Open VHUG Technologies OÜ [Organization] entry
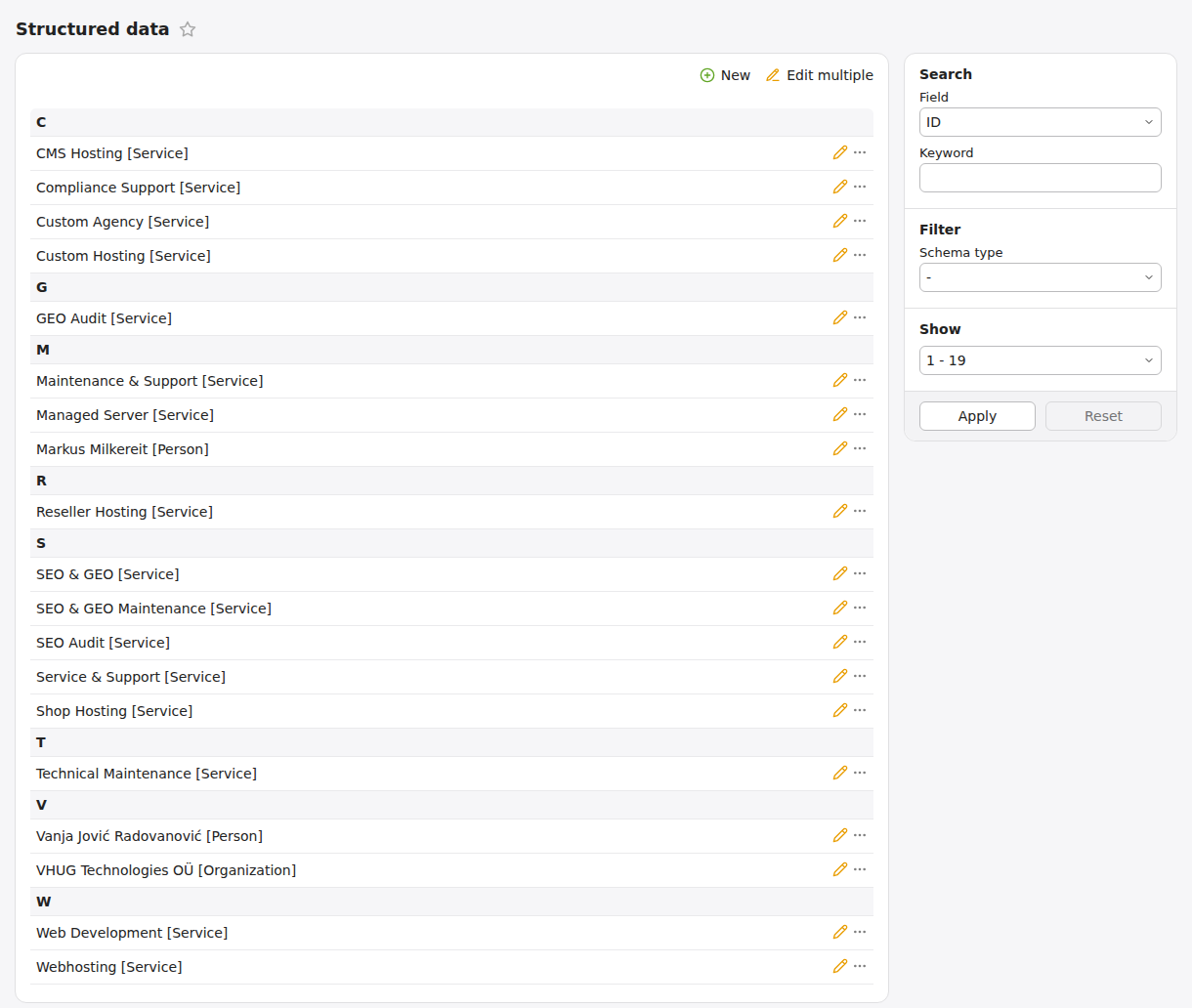The width and height of the screenshot is (1192, 1008). [x=166, y=870]
